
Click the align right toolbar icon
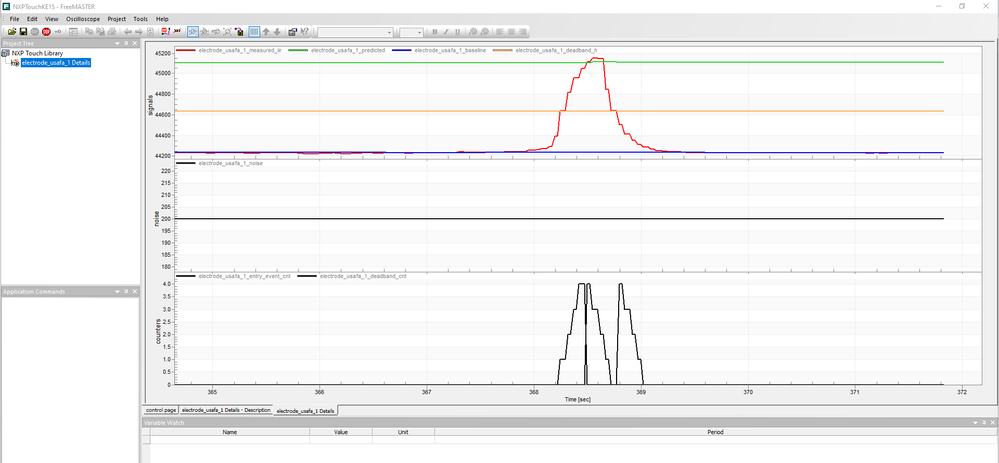pos(523,32)
